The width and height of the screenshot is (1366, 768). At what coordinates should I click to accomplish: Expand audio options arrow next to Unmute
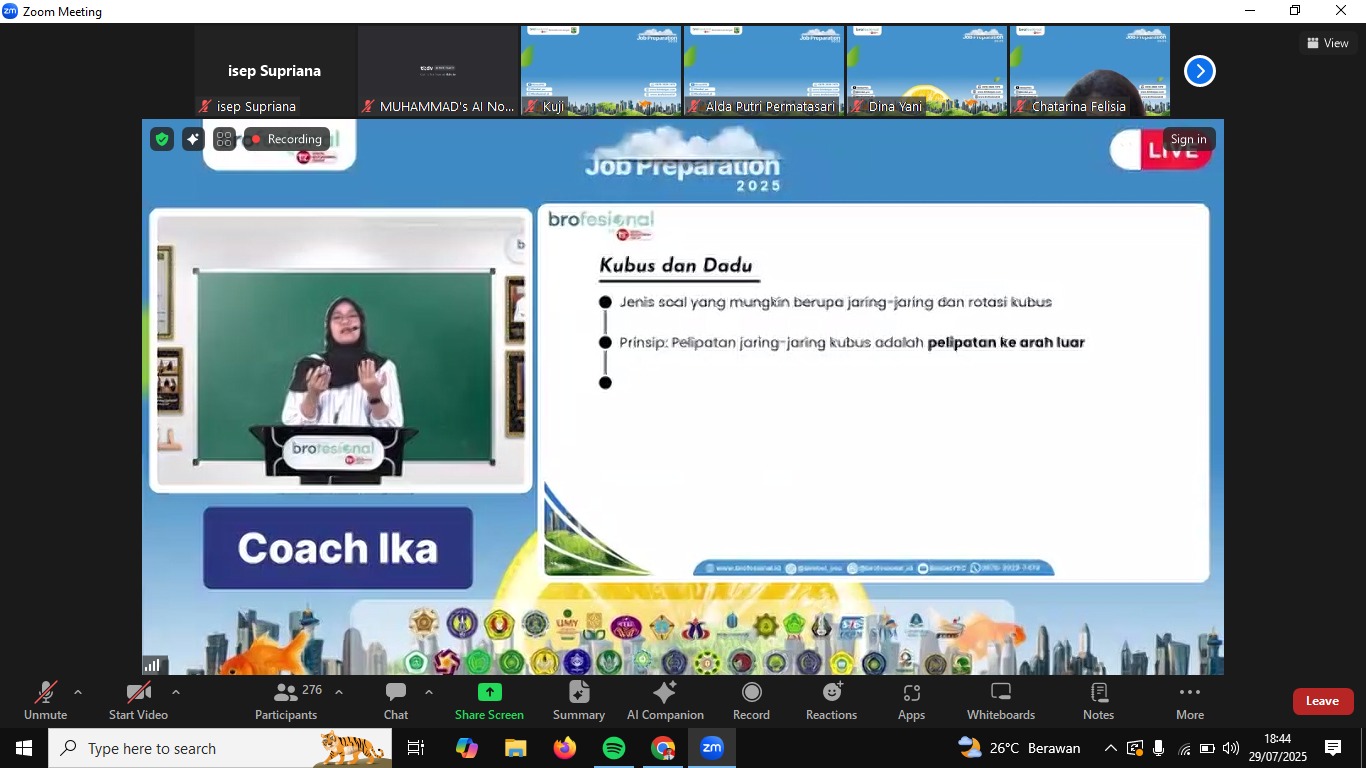click(78, 692)
